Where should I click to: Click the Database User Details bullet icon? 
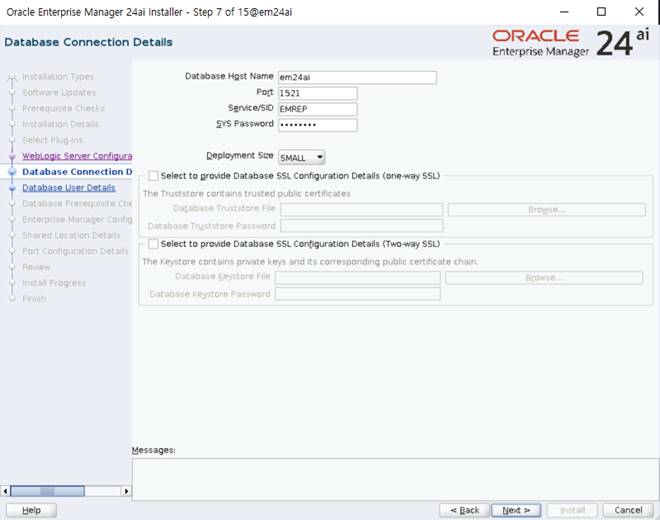tap(12, 188)
